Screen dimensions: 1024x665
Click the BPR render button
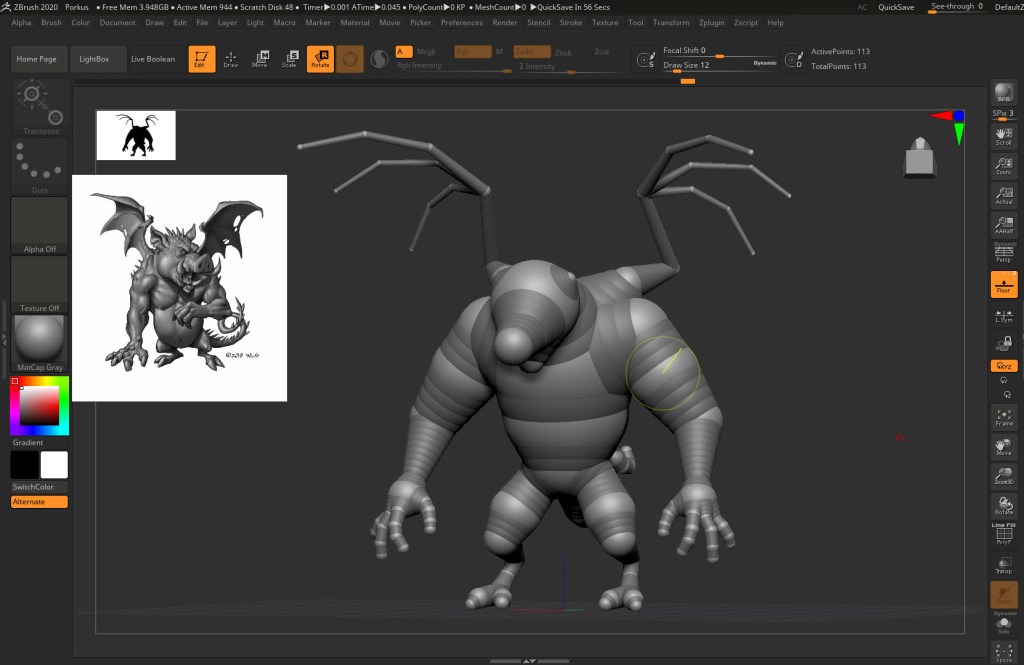pyautogui.click(x=1003, y=93)
